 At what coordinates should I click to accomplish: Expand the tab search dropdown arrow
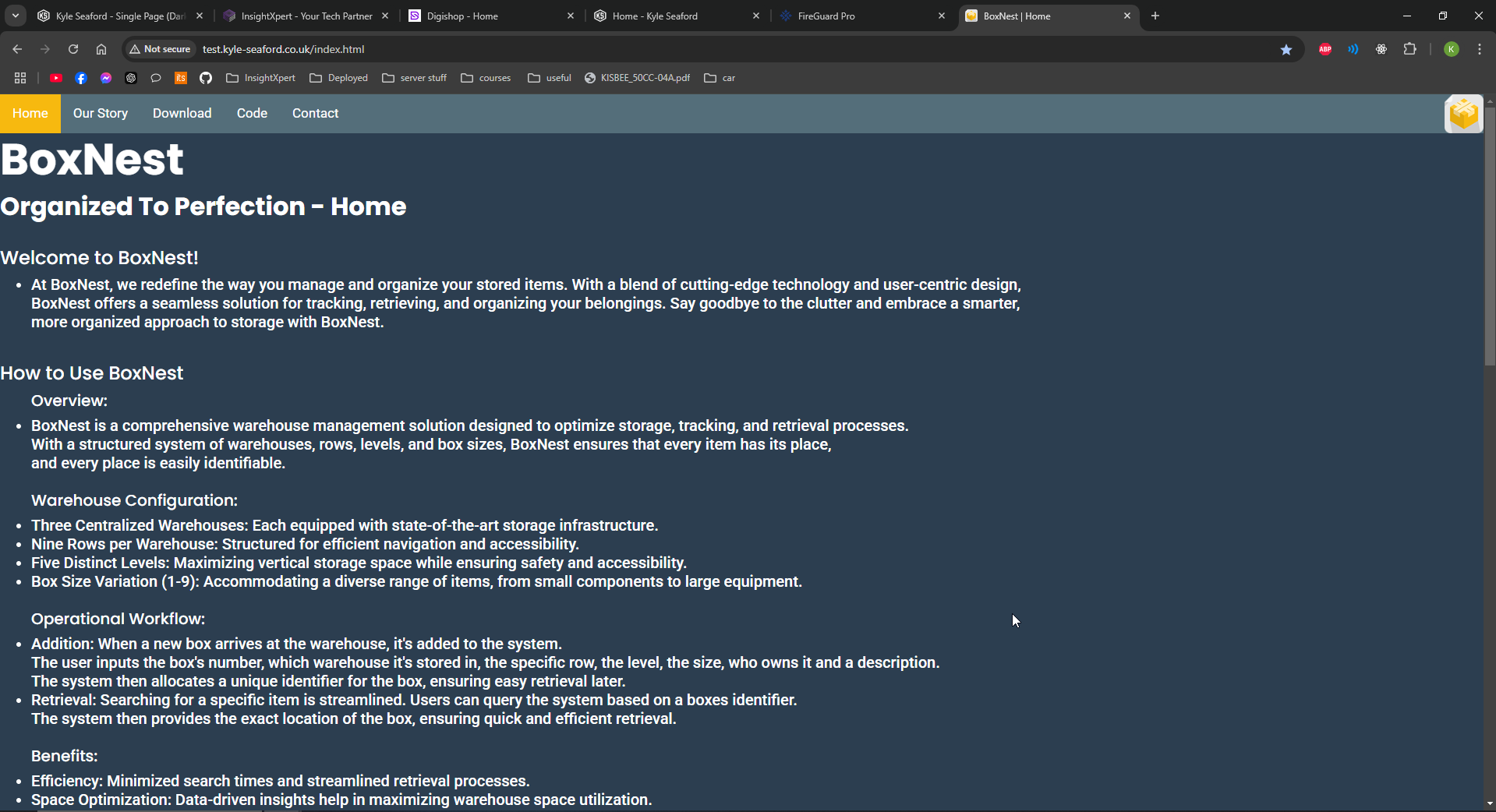(x=16, y=16)
